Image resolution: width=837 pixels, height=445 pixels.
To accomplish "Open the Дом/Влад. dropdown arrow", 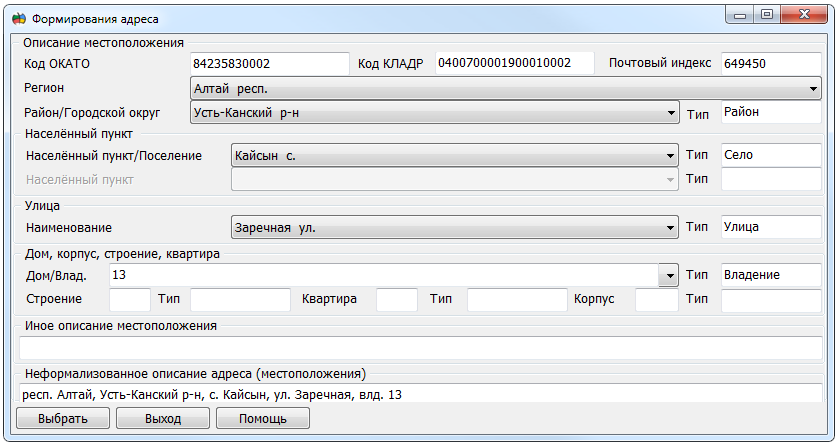I will pos(668,275).
